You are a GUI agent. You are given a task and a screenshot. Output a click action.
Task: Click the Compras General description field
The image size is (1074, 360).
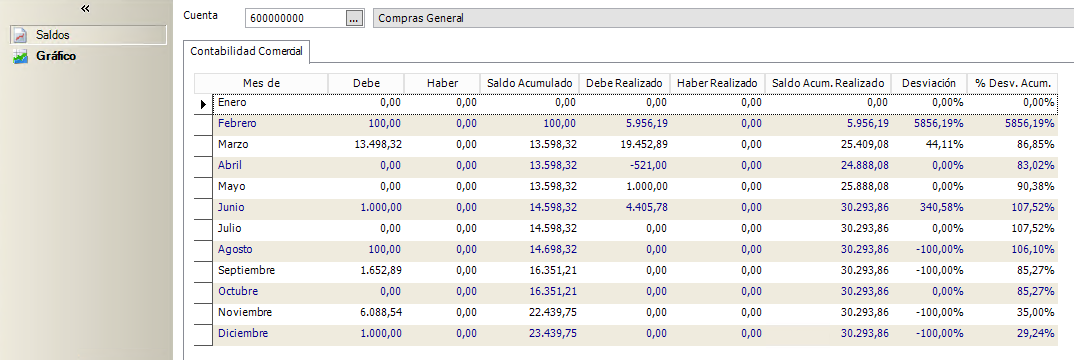(x=723, y=18)
